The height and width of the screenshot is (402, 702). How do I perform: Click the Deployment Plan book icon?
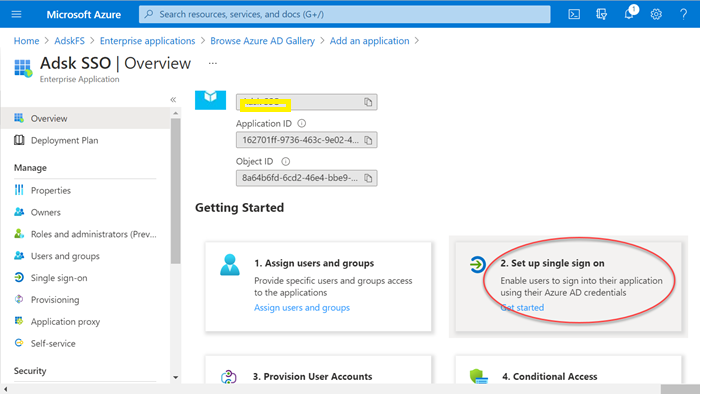[19, 140]
